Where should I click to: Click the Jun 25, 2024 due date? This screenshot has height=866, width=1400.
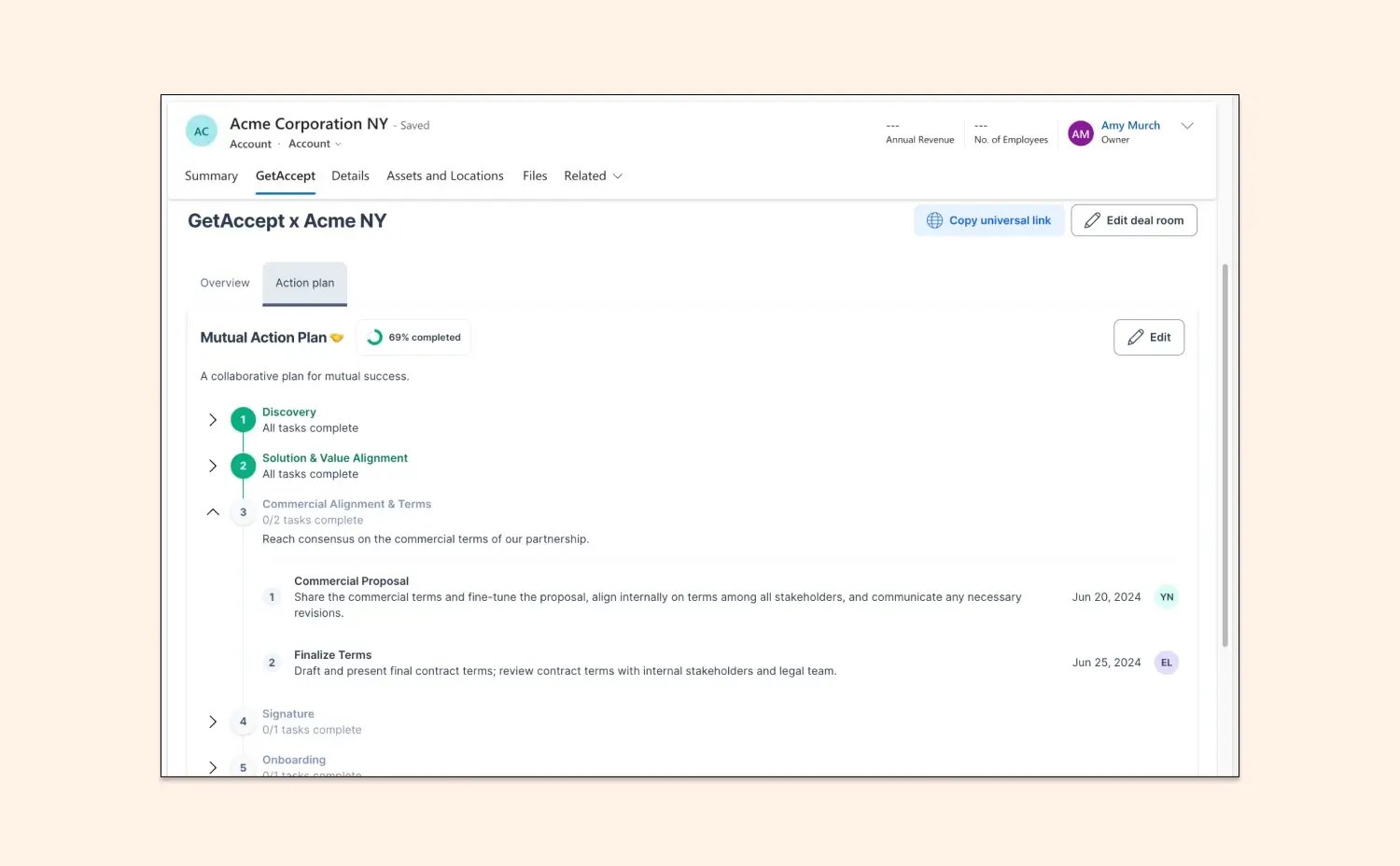[1106, 663]
